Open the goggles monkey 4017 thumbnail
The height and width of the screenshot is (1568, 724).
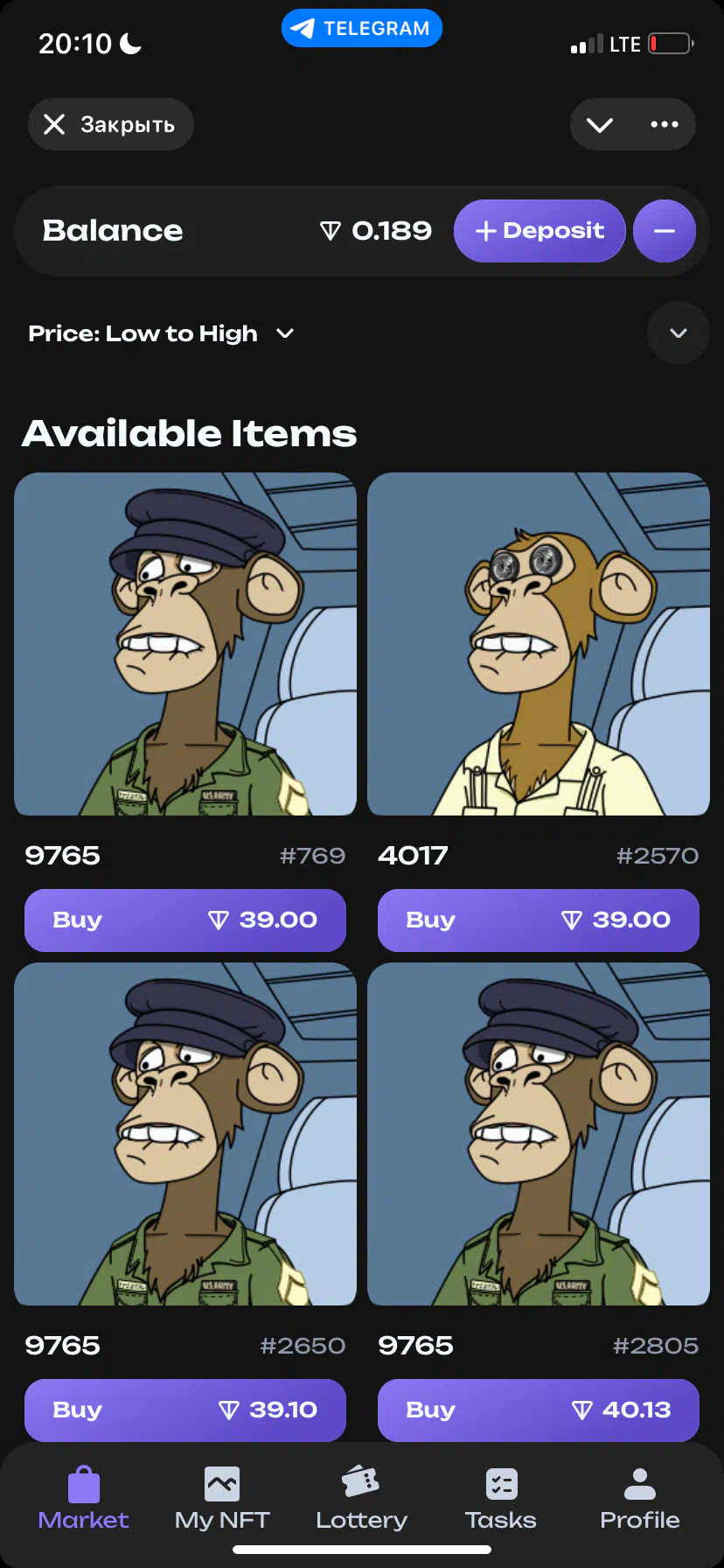539,644
